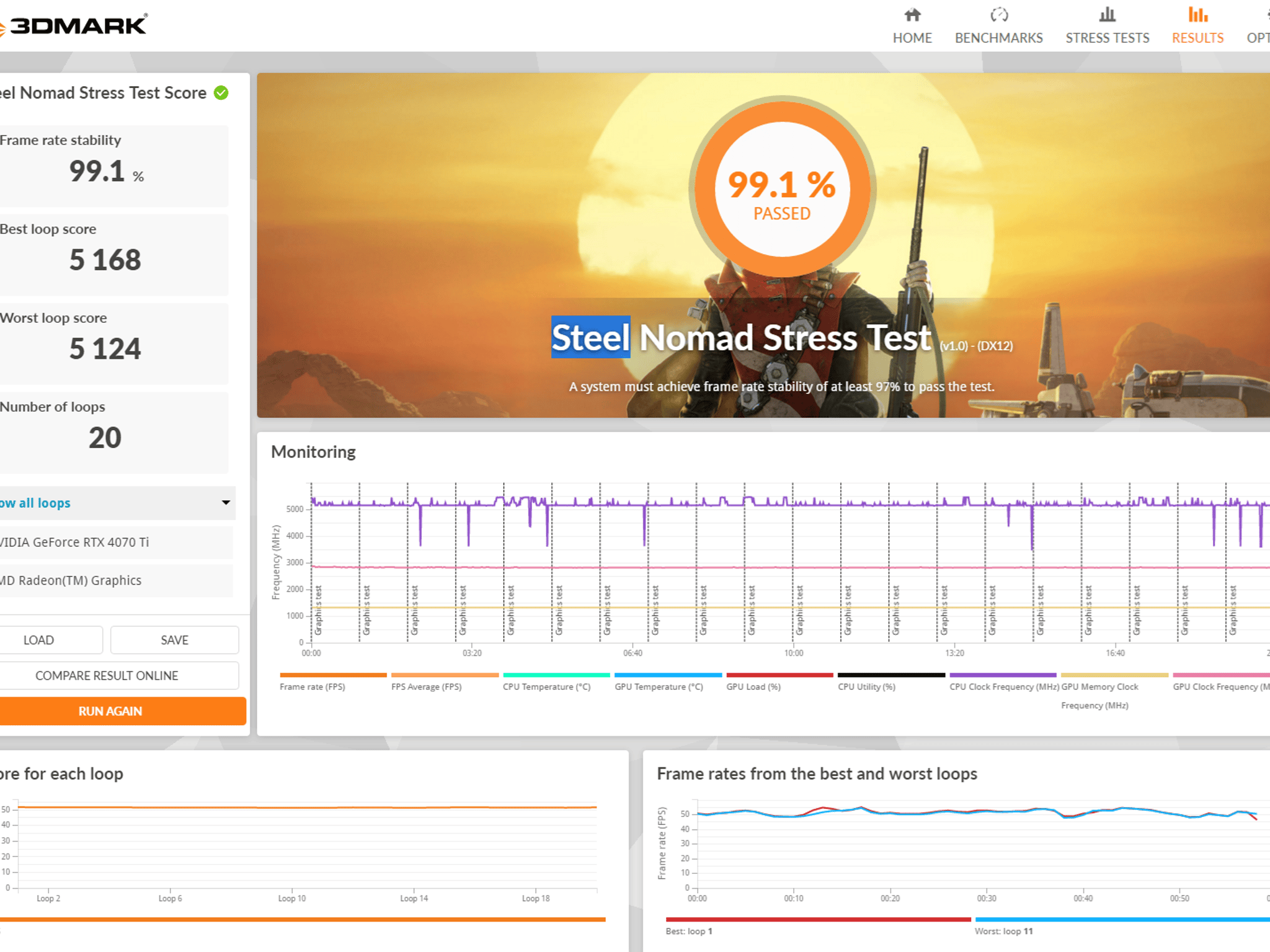This screenshot has width=1270, height=952.
Task: Click the green validity checkmark icon
Action: click(221, 93)
